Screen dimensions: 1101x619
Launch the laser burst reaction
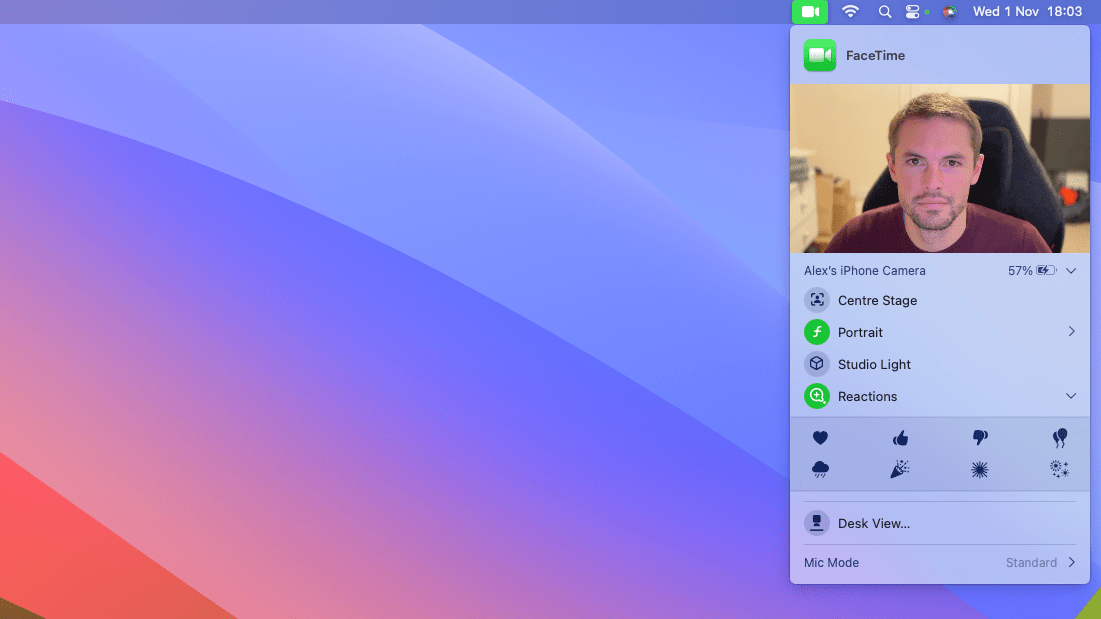click(980, 468)
